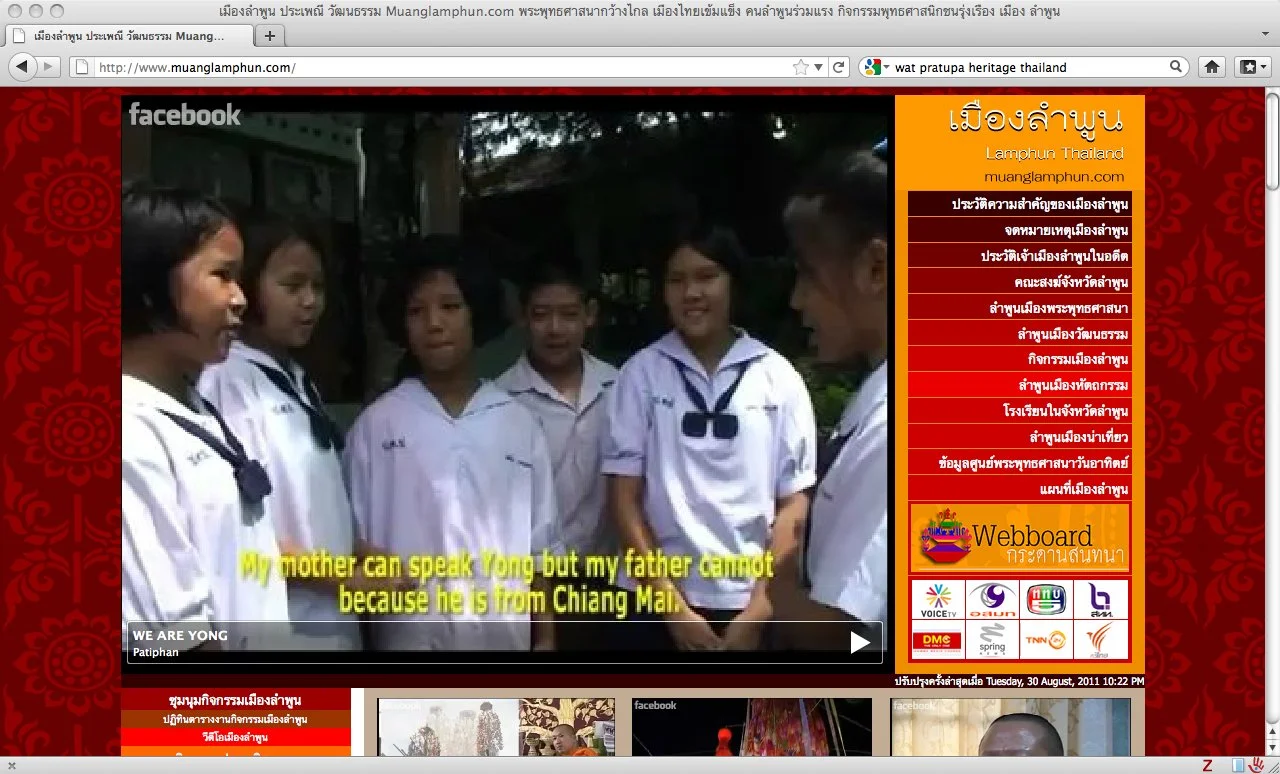The height and width of the screenshot is (774, 1280).
Task: Click the NBT (สทท) channel logo
Action: (x=1101, y=599)
